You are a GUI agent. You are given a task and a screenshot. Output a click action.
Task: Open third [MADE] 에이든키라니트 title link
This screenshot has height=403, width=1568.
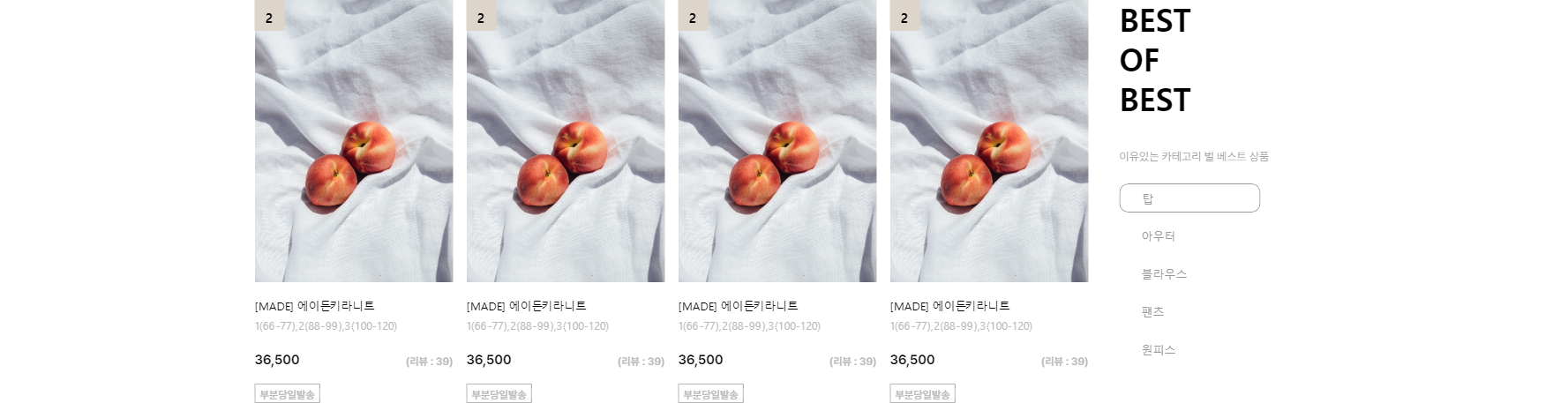click(739, 306)
